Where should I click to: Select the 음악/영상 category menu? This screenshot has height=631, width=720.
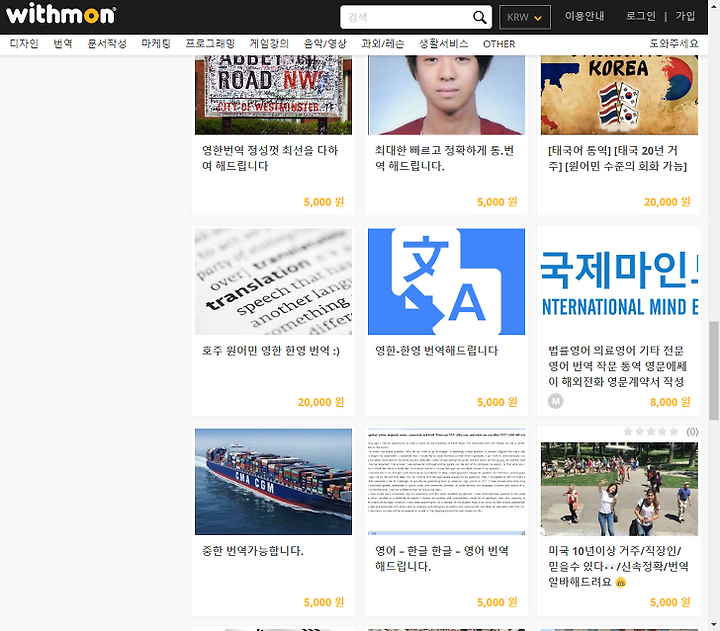click(325, 44)
